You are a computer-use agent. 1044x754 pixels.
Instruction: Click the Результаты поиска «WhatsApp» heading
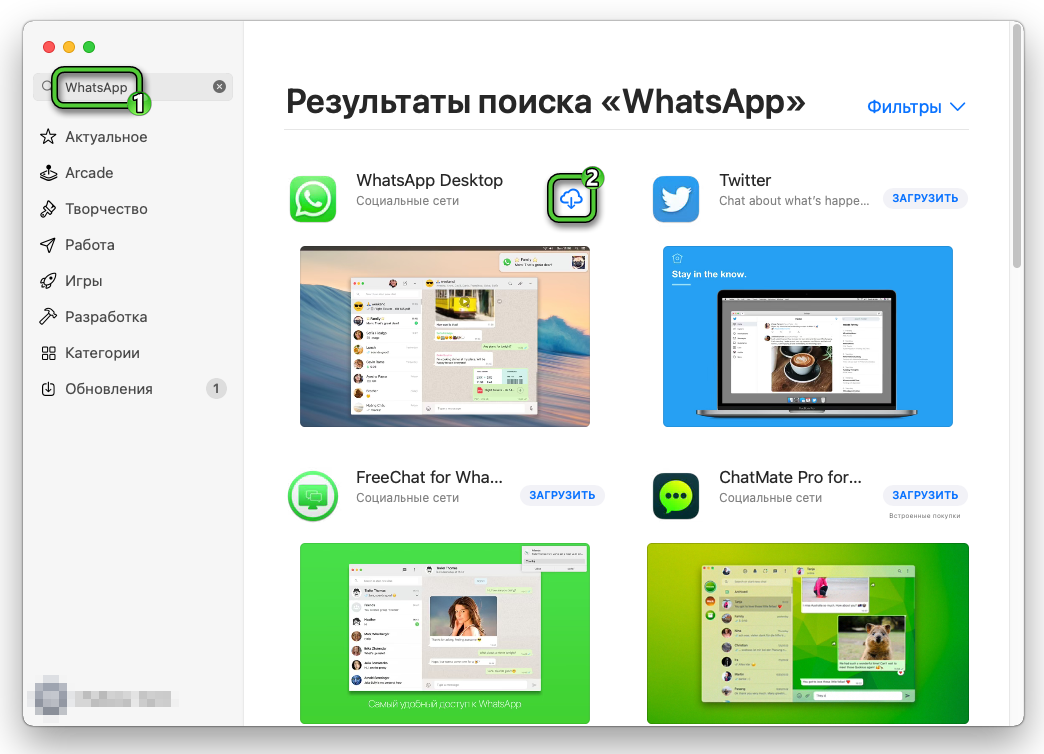[545, 102]
